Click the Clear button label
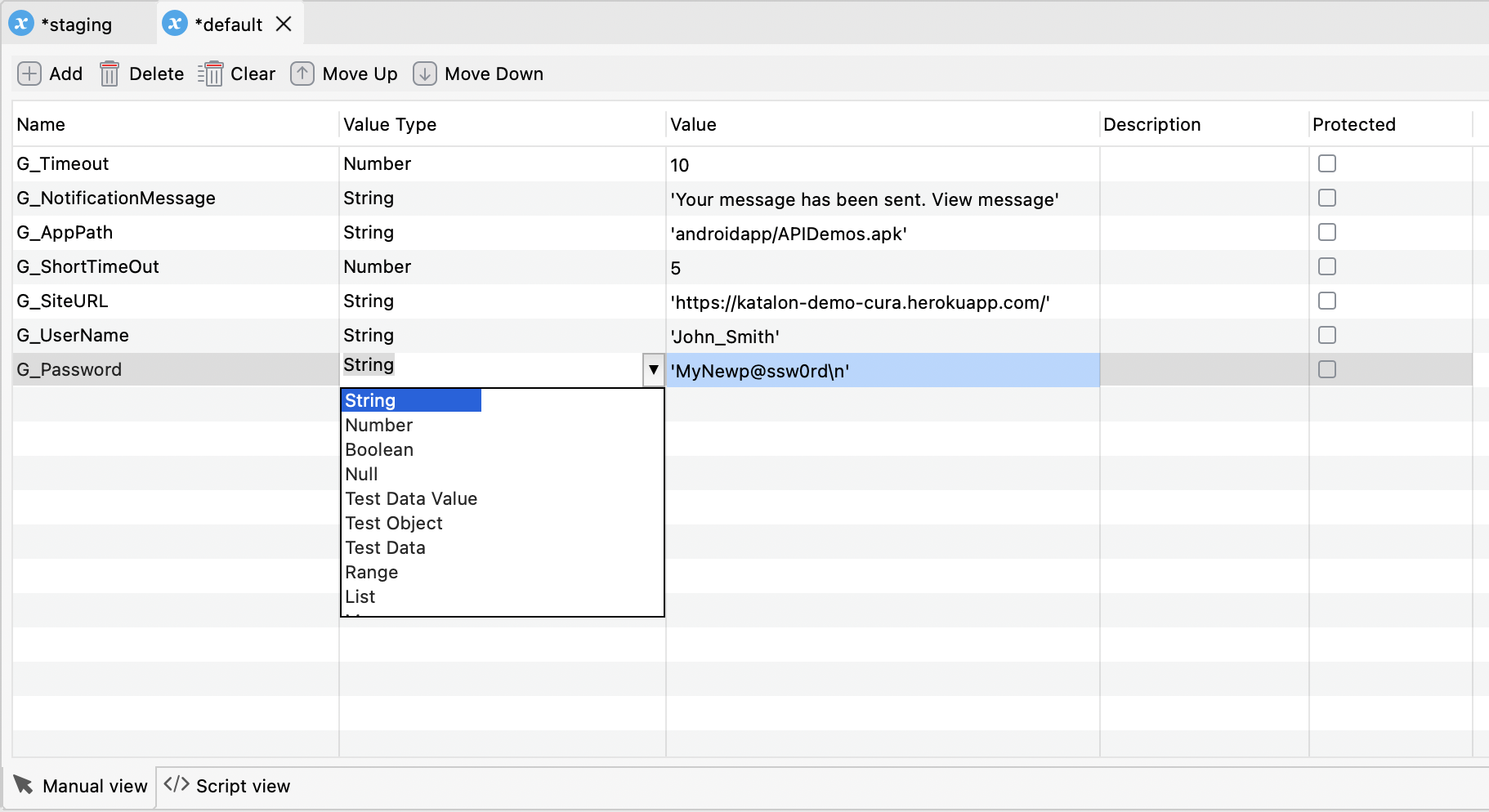Screen dimensions: 1489x812 pyautogui.click(x=253, y=74)
